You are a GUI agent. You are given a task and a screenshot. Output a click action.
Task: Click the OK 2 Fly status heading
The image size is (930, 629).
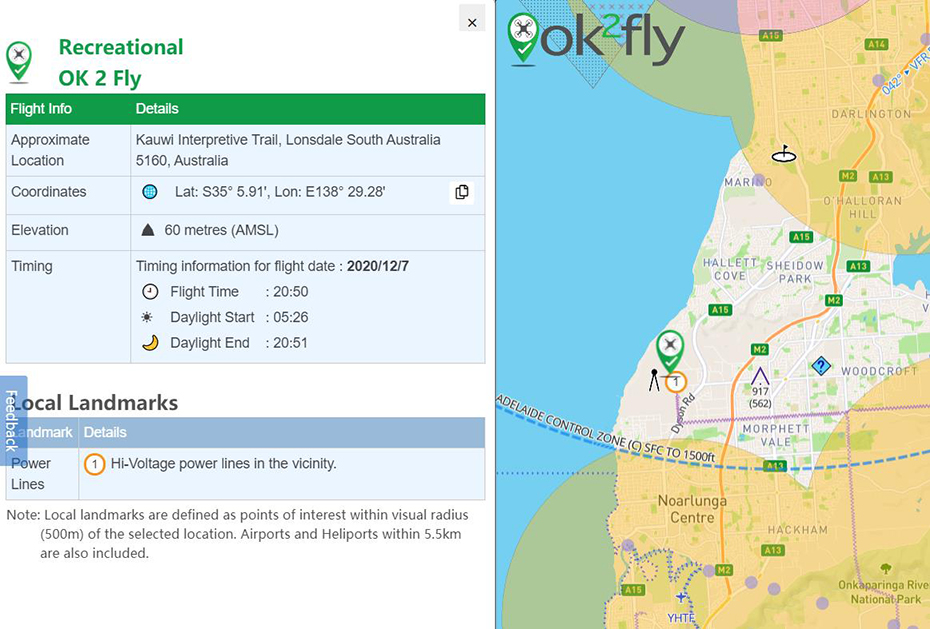click(100, 78)
